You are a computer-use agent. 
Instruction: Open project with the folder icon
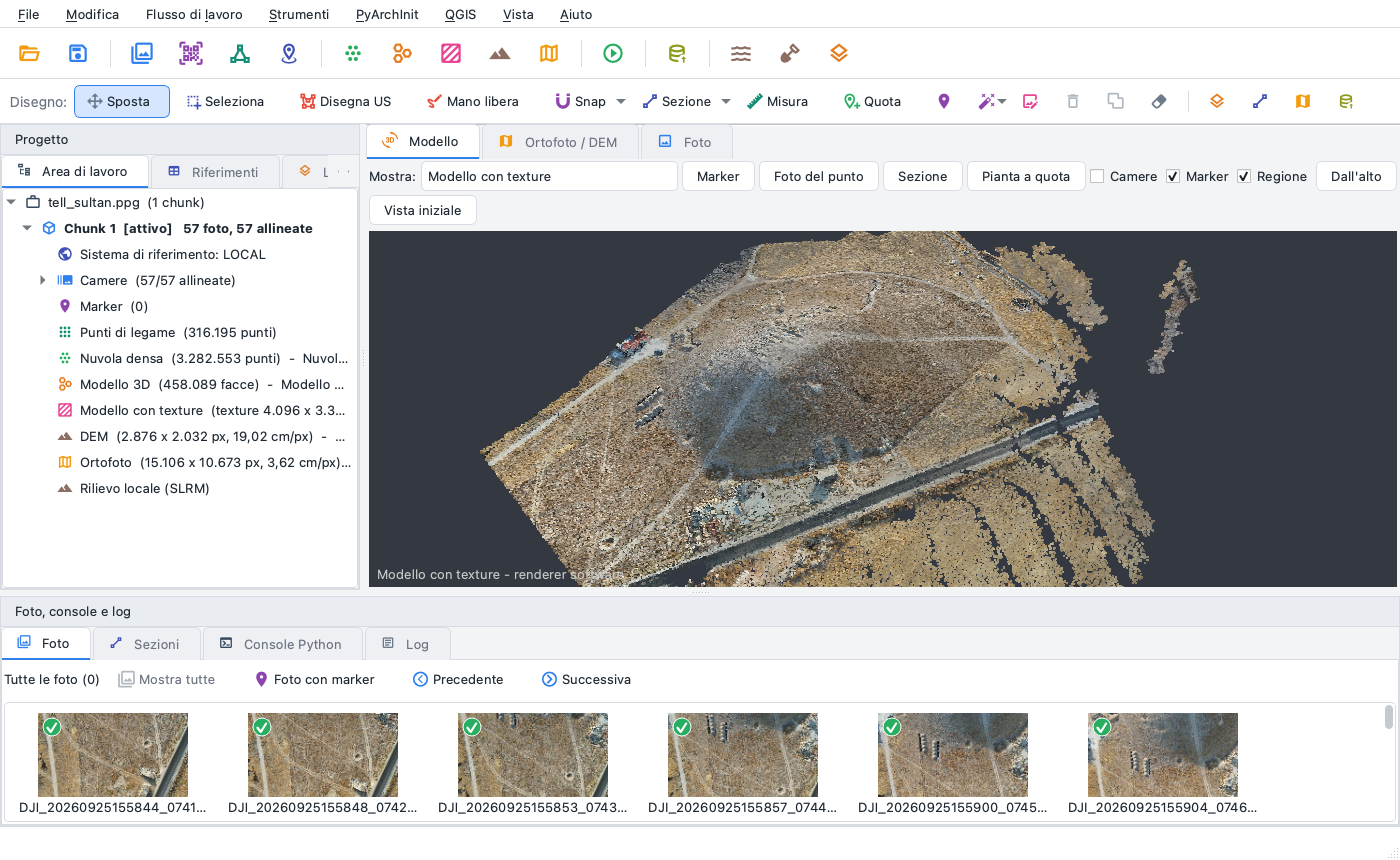pyautogui.click(x=29, y=53)
